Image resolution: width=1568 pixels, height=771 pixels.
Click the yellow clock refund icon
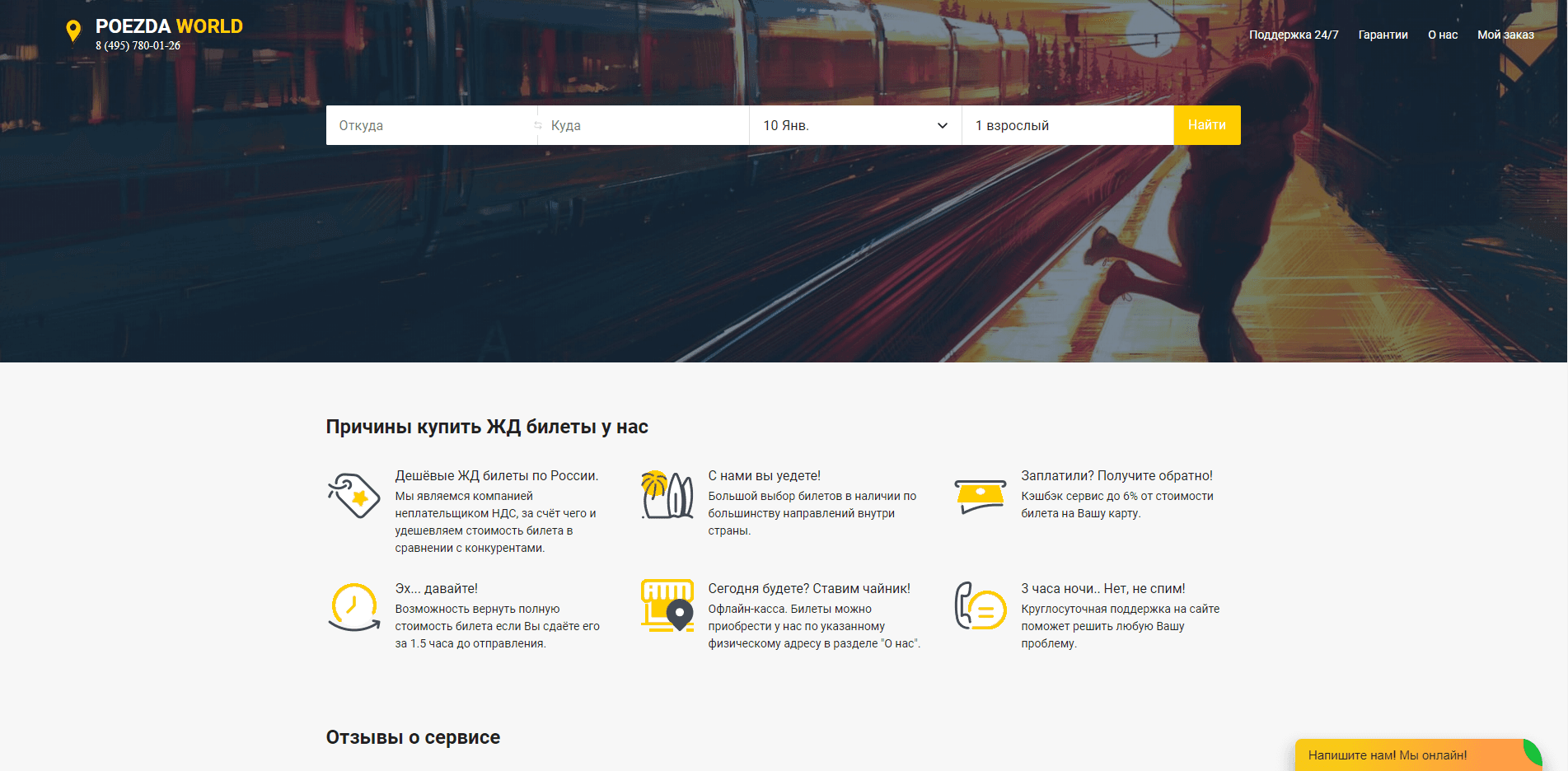353,607
